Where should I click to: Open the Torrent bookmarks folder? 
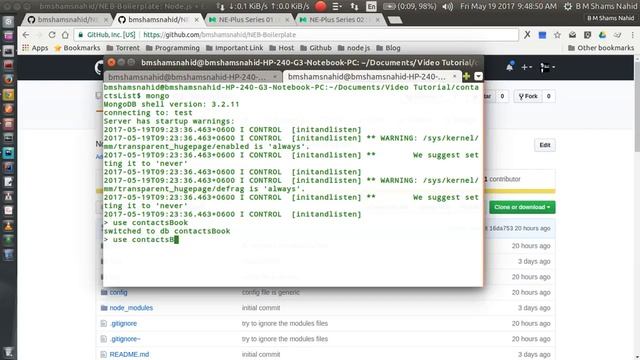[123, 48]
